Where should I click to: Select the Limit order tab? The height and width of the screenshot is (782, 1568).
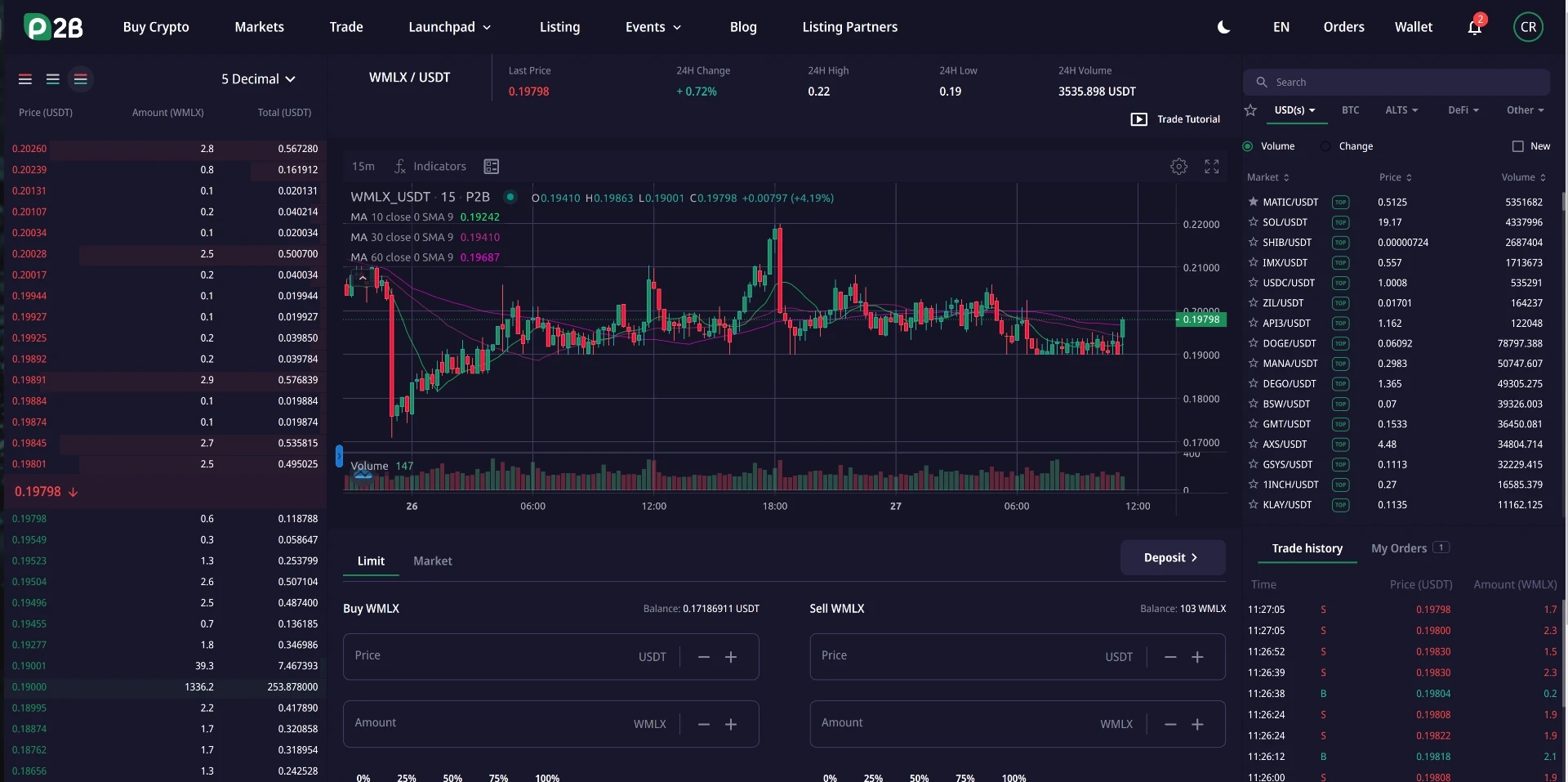coord(371,561)
